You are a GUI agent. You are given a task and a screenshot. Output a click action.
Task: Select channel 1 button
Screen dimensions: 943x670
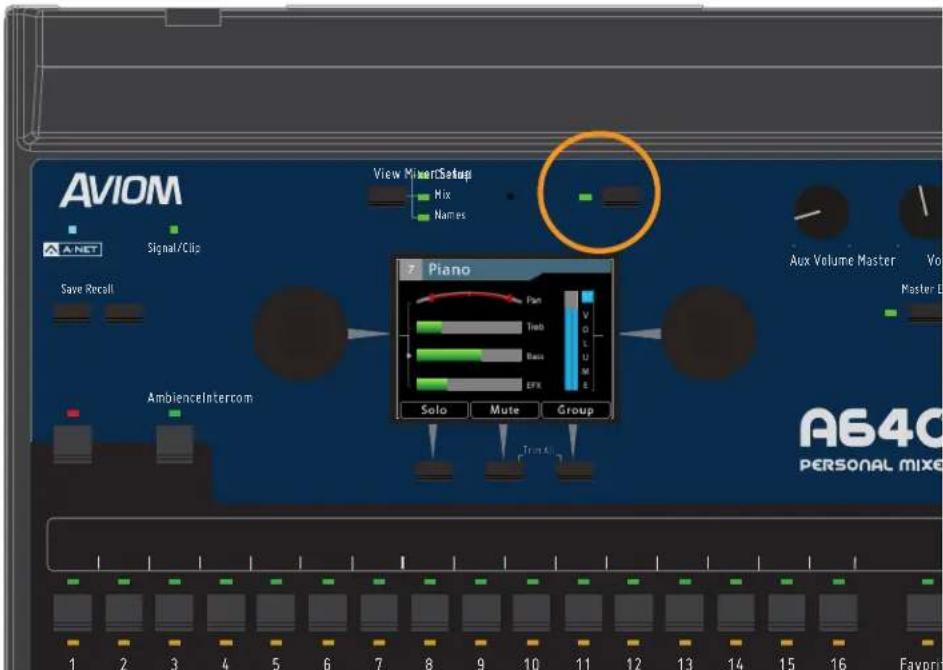point(73,613)
